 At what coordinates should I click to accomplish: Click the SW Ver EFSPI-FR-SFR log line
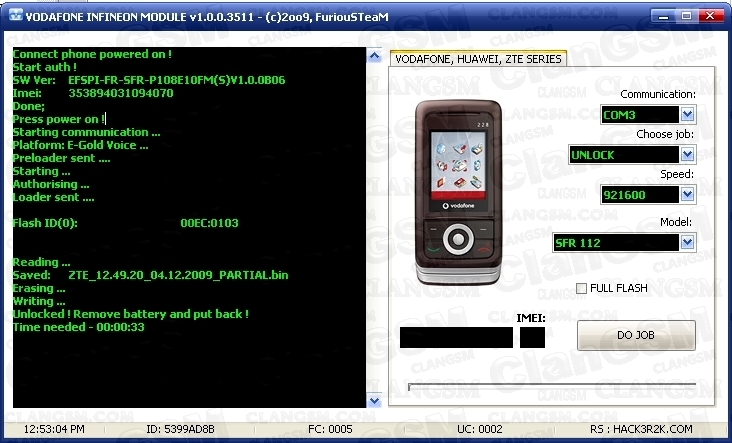click(x=149, y=80)
